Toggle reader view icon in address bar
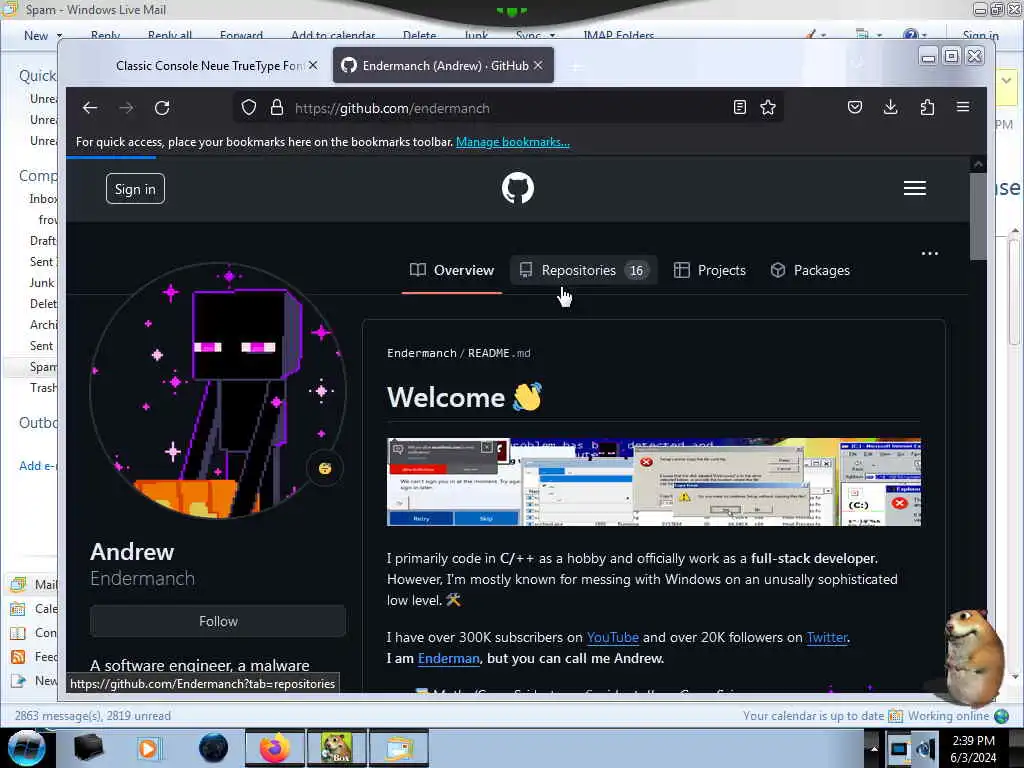Image resolution: width=1024 pixels, height=768 pixels. click(x=739, y=108)
